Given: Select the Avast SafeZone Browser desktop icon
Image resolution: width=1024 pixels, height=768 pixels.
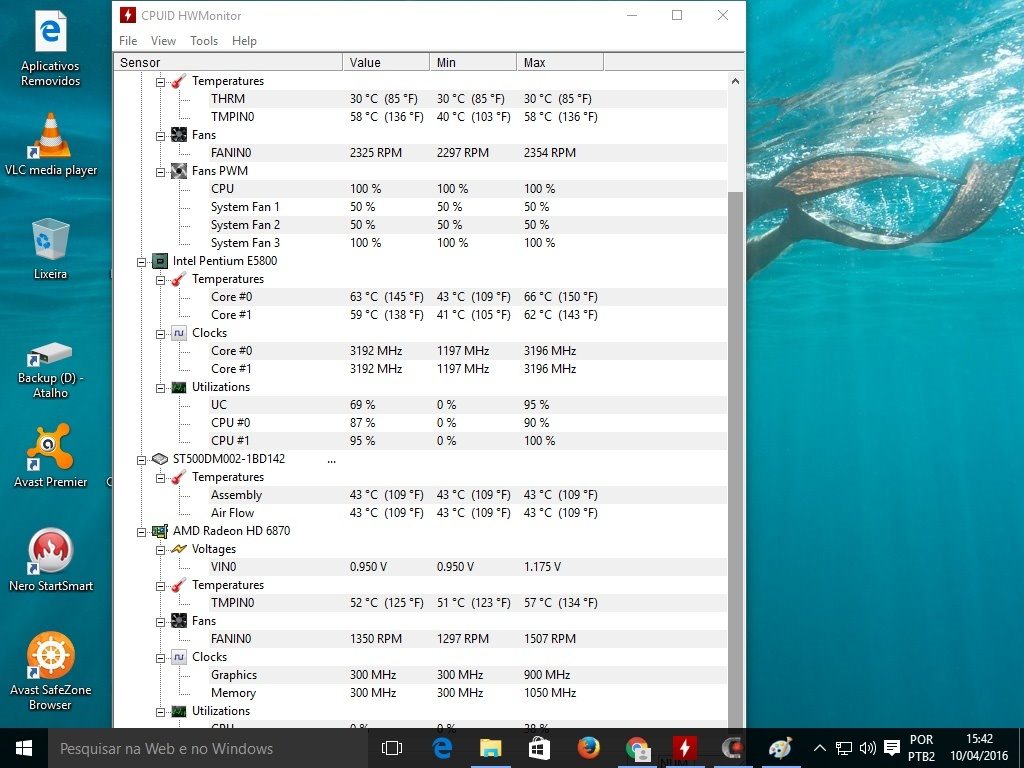Looking at the screenshot, I should [x=50, y=671].
